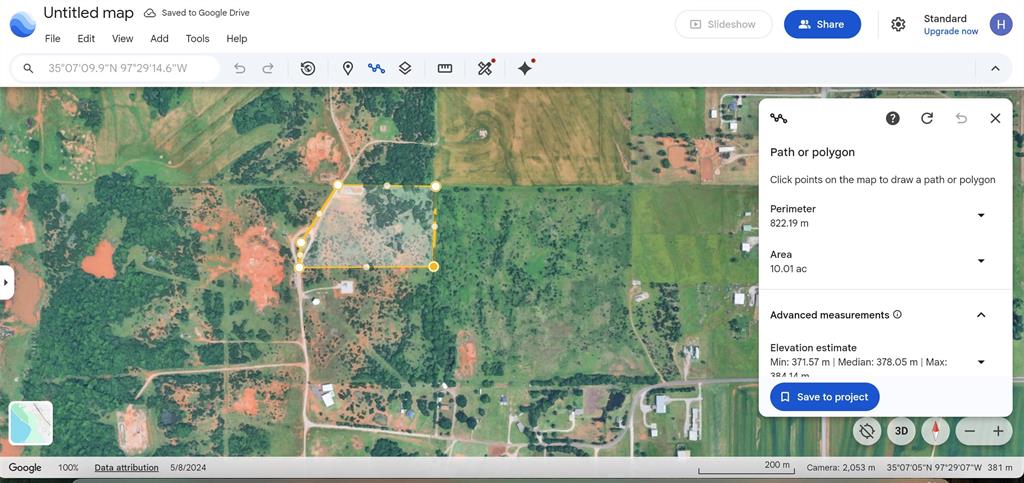Click the search magnifier icon
The height and width of the screenshot is (483, 1024).
tap(28, 68)
